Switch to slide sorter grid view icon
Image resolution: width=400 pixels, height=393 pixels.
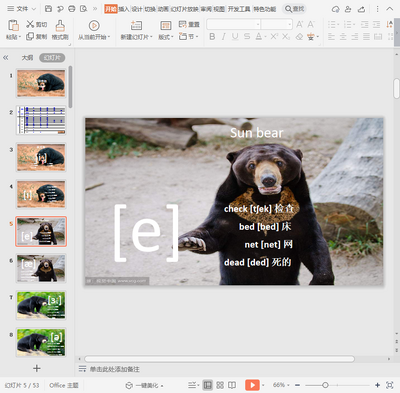[220, 385]
